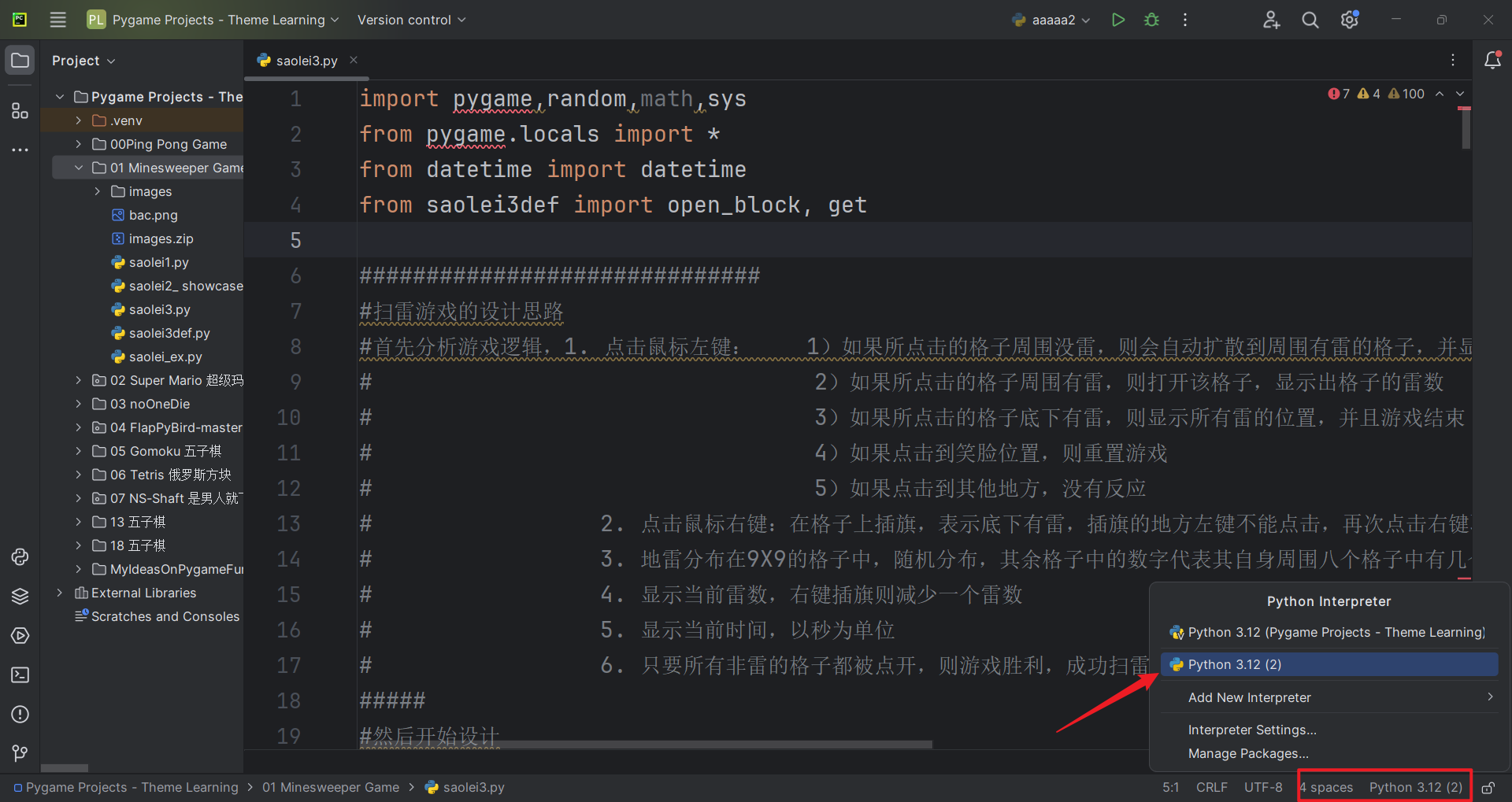
Task: Collapse the 01 Minesweeper Game folder
Action: [78, 168]
